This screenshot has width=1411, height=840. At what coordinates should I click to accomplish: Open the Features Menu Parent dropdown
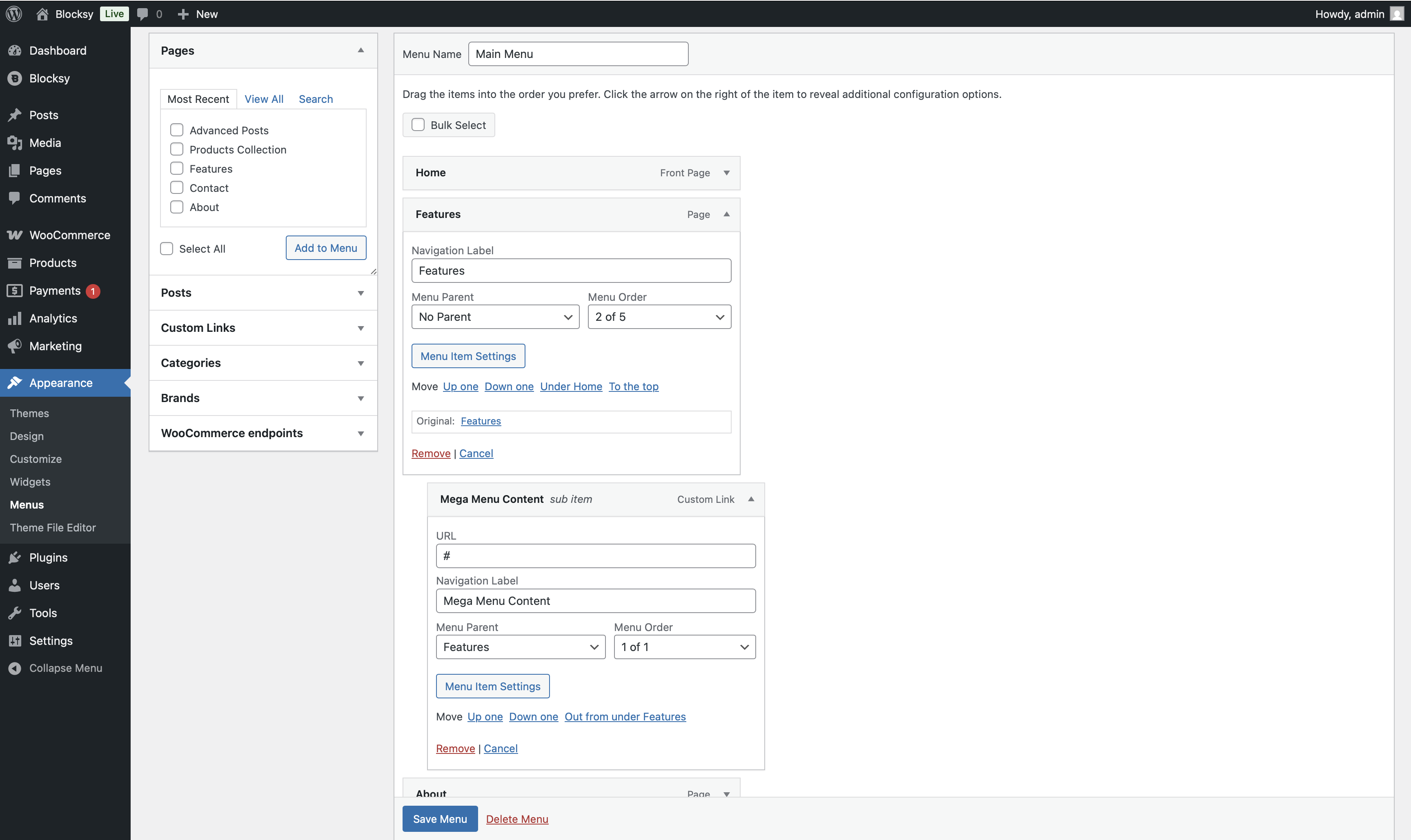(521, 647)
